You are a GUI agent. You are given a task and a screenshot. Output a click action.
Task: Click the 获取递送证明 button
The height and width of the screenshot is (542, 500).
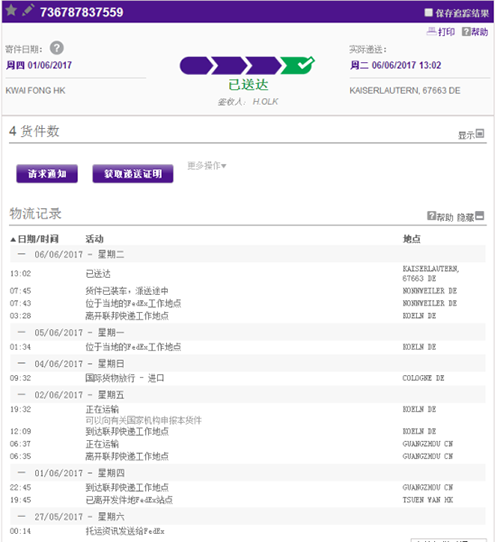point(133,174)
